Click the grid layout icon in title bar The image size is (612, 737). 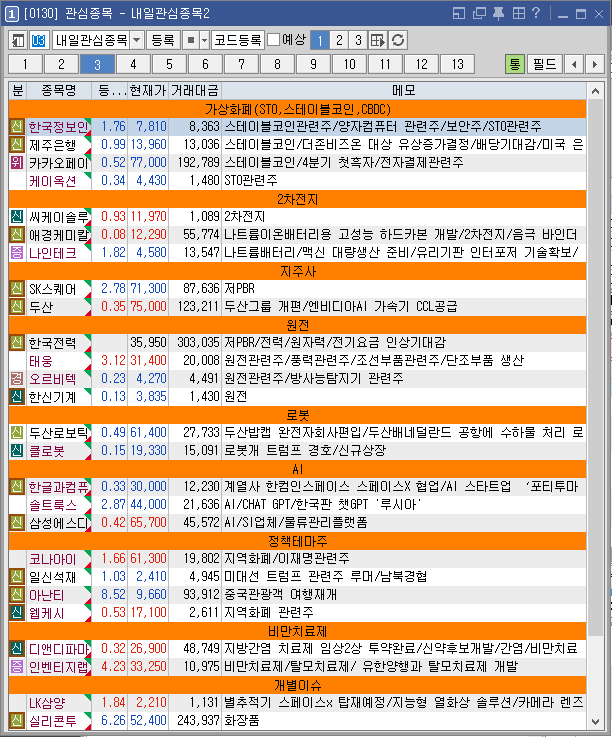(518, 13)
